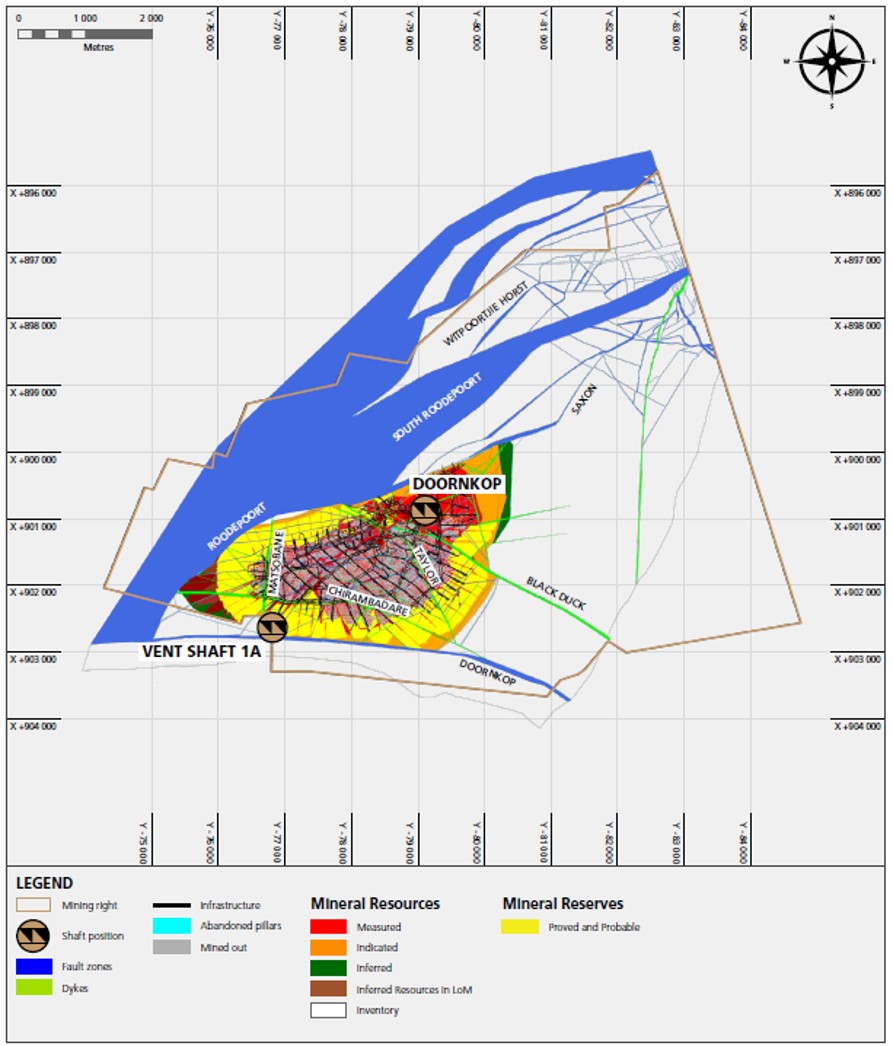The image size is (893, 1046).
Task: Click the VENT SHAFT 1A label
Action: pos(201,652)
